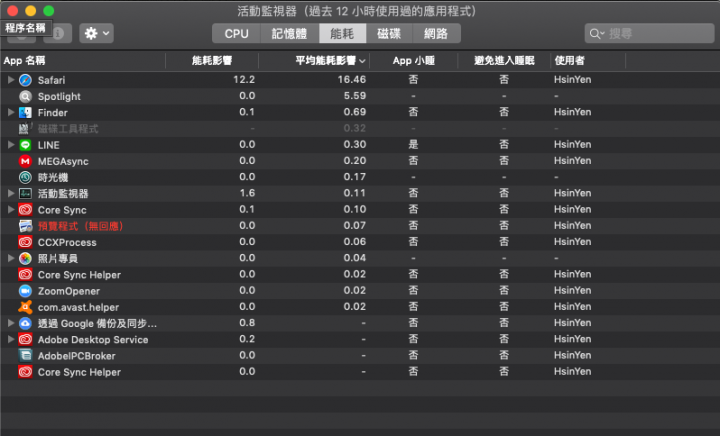Click the ZoomOpener camera icon
This screenshot has height=436, width=720.
click(x=25, y=291)
